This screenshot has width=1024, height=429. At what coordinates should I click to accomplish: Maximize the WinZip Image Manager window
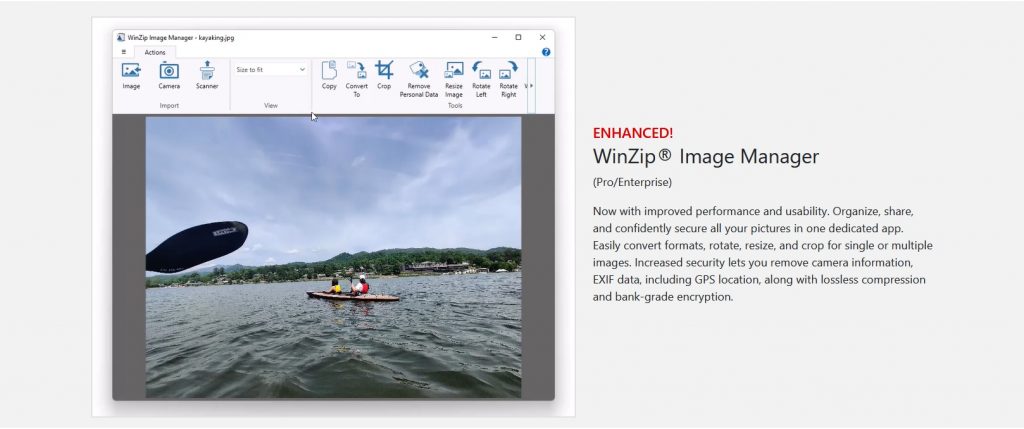tap(518, 37)
